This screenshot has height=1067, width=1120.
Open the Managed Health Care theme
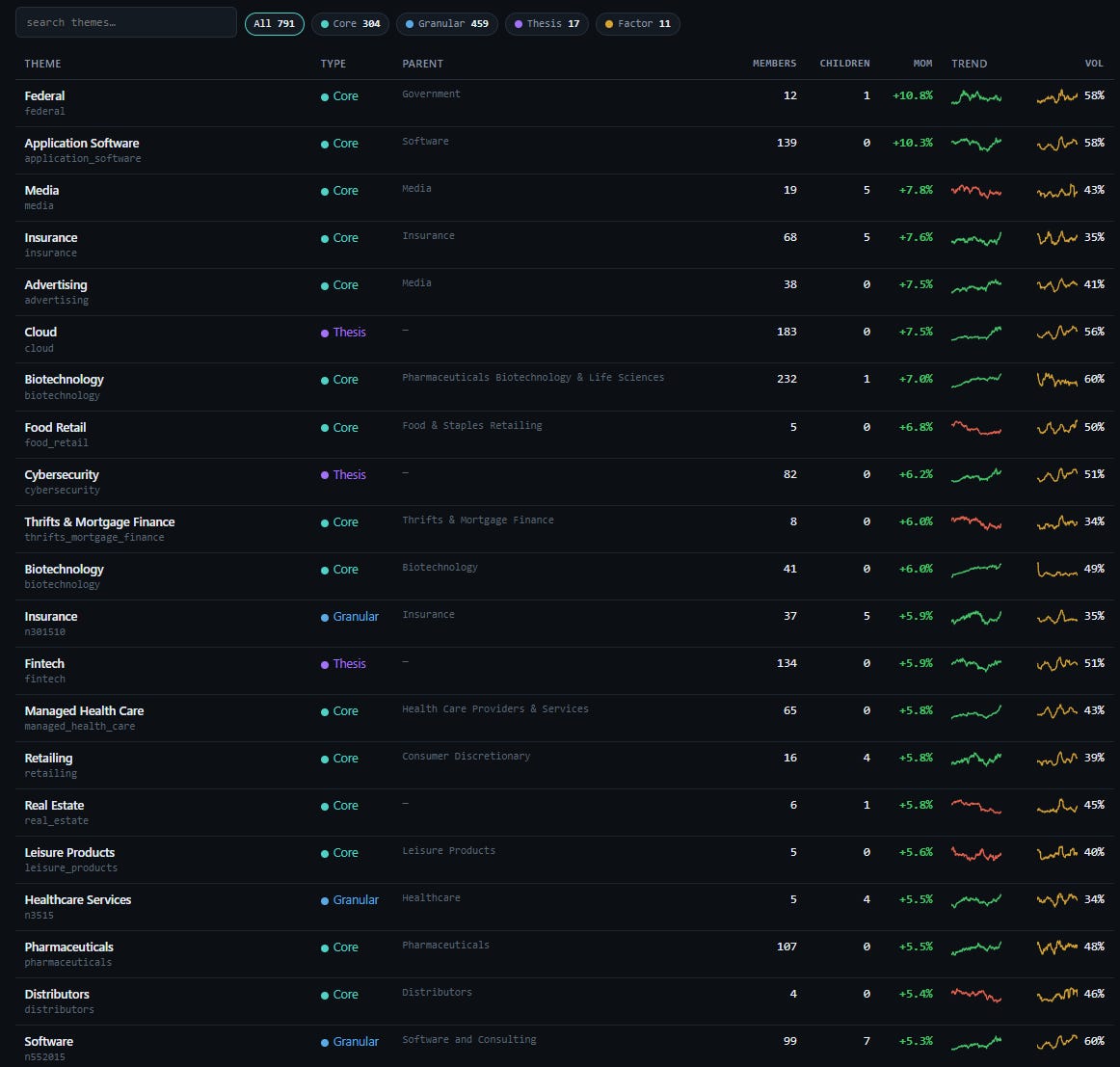pos(84,710)
